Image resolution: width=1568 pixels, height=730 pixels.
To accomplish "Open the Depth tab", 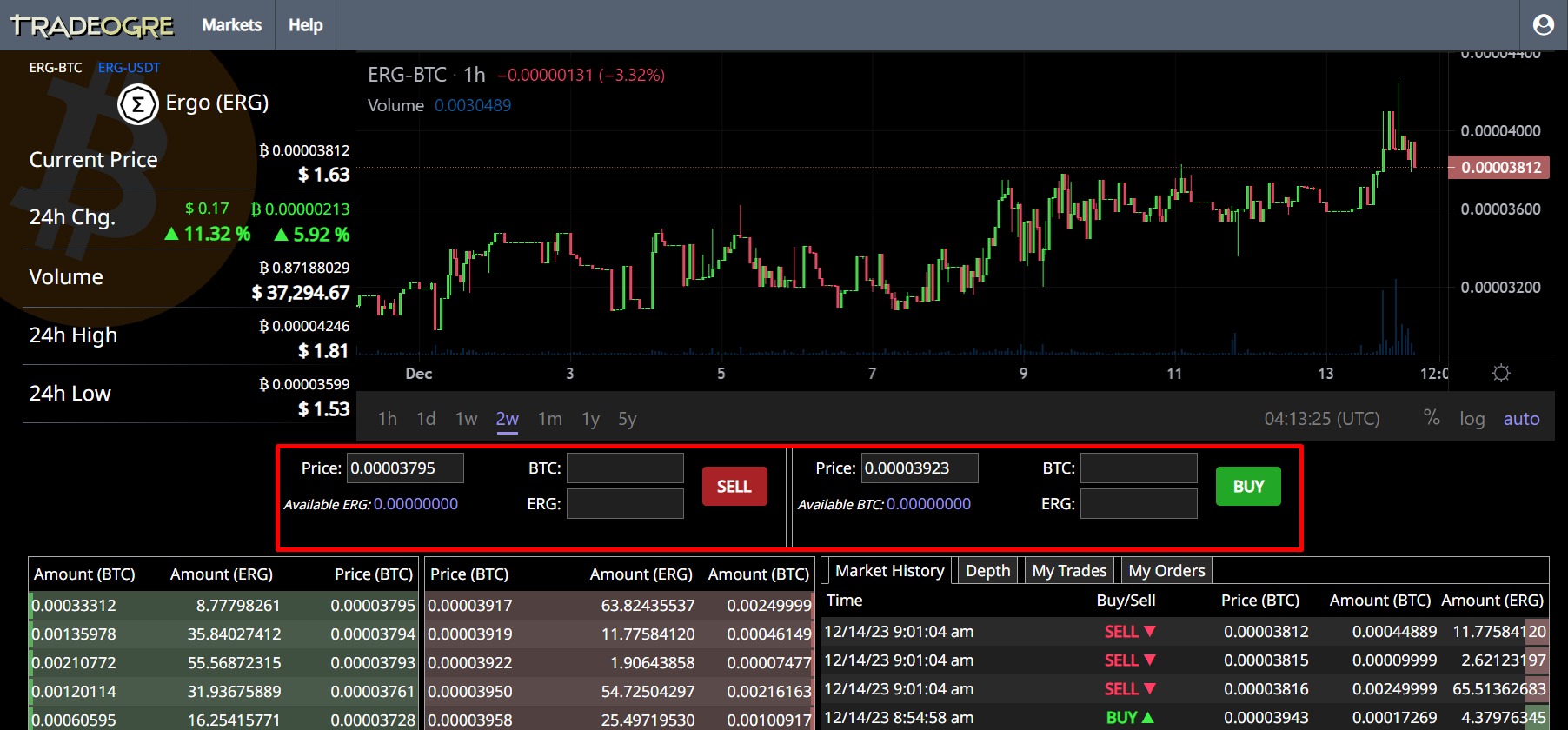I will (x=987, y=571).
